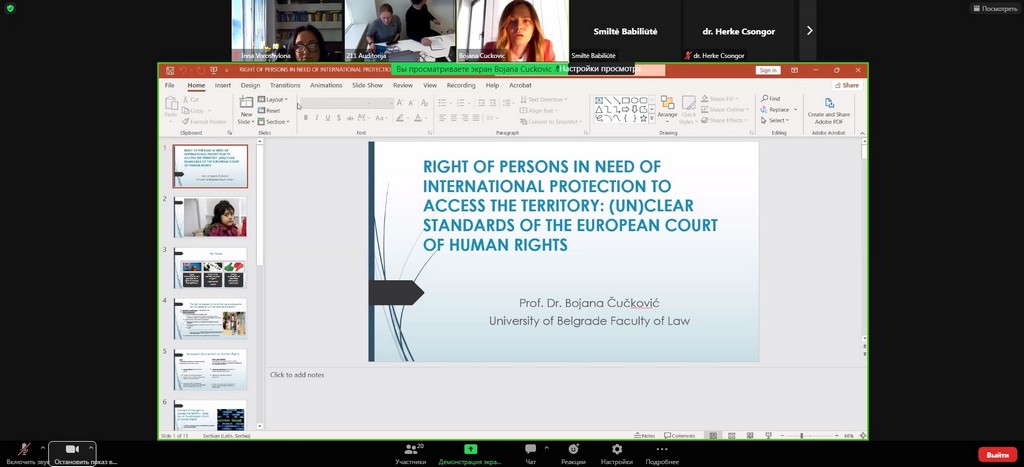Open the Layout dropdown in Slides group
This screenshot has height=467, width=1024.
pos(275,100)
